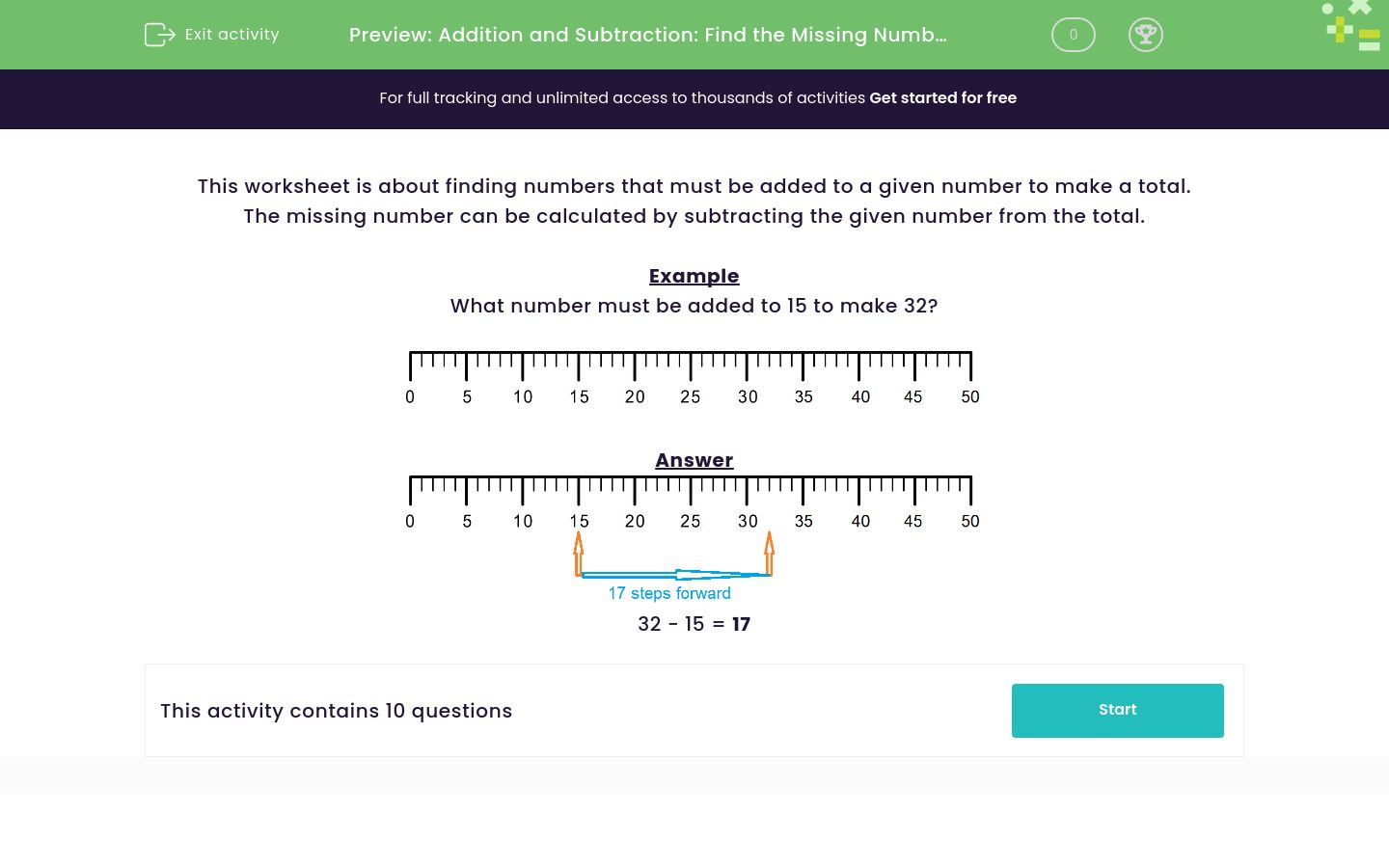Screen dimensions: 1389x868
Task: Click the underlined 'Answer' heading
Action: click(x=694, y=460)
